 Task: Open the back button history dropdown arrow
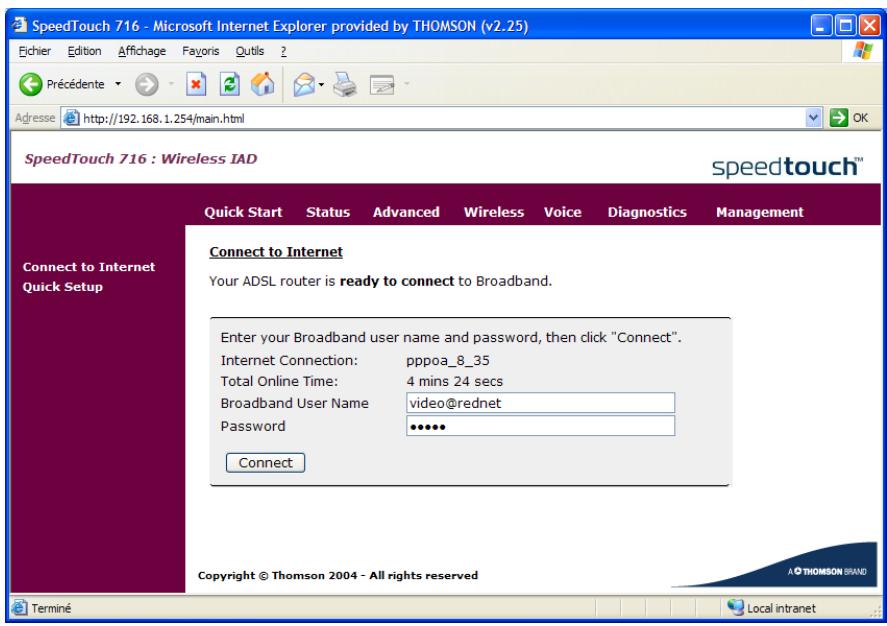[x=118, y=84]
